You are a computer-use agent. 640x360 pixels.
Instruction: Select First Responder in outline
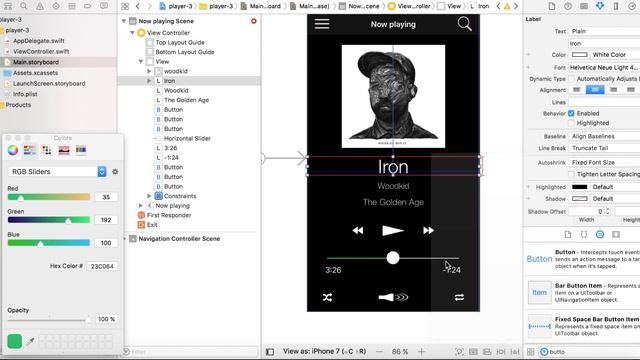click(169, 215)
